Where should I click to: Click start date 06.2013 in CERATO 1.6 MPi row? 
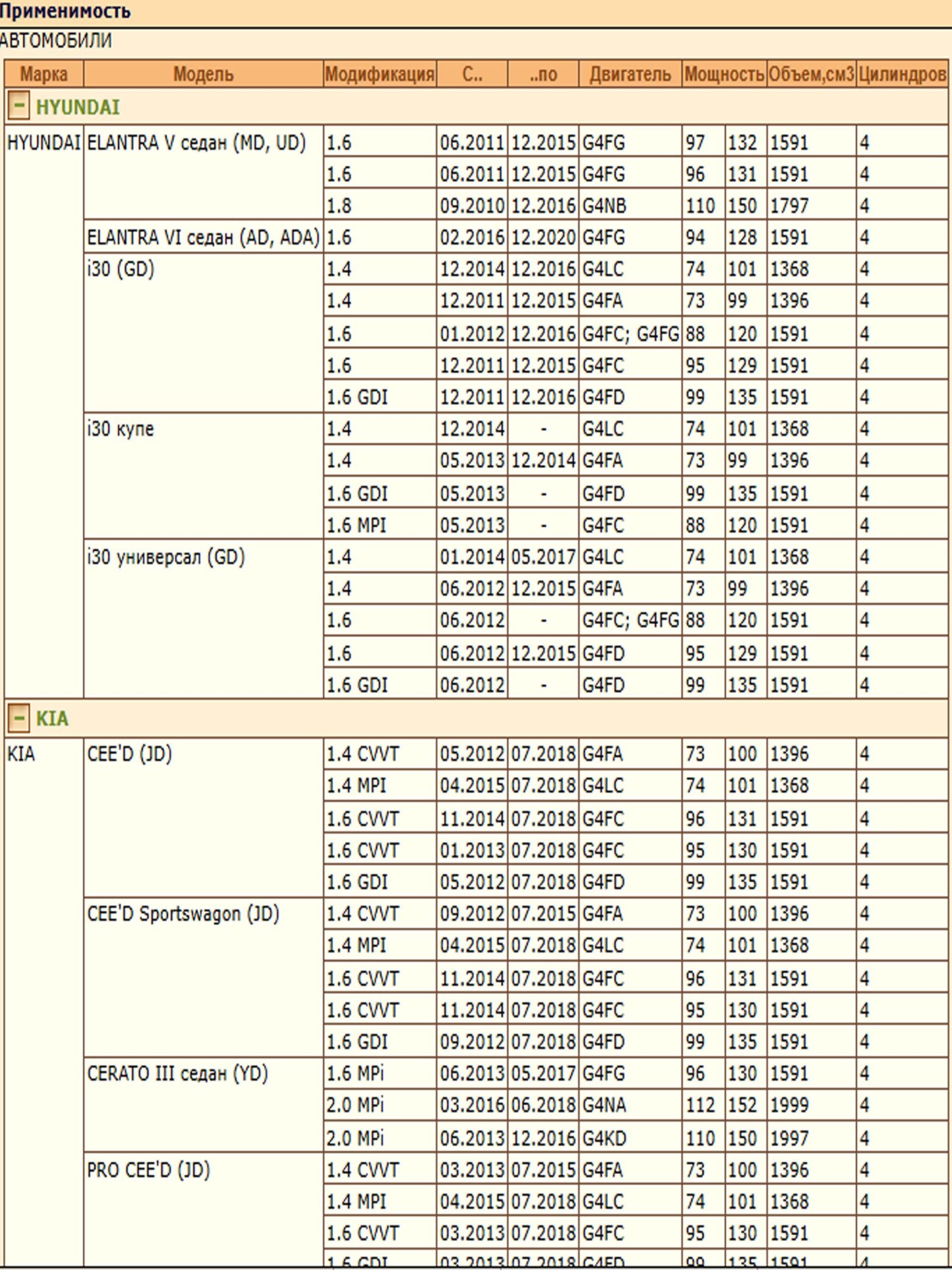(472, 1073)
